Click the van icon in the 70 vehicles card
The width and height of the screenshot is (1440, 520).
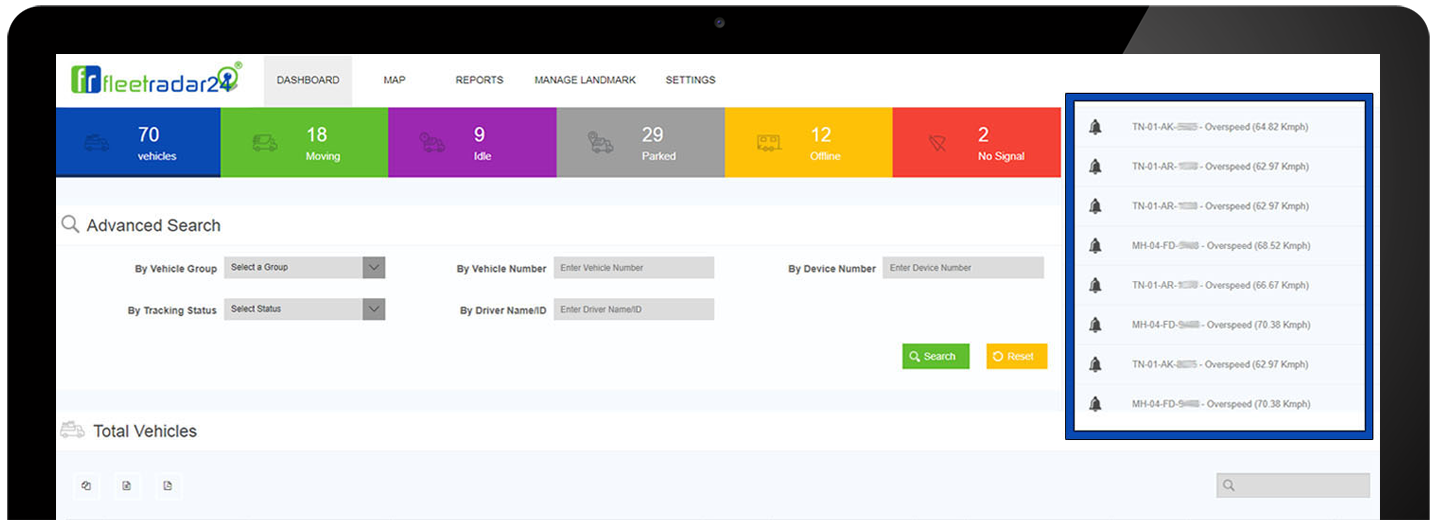(x=97, y=143)
